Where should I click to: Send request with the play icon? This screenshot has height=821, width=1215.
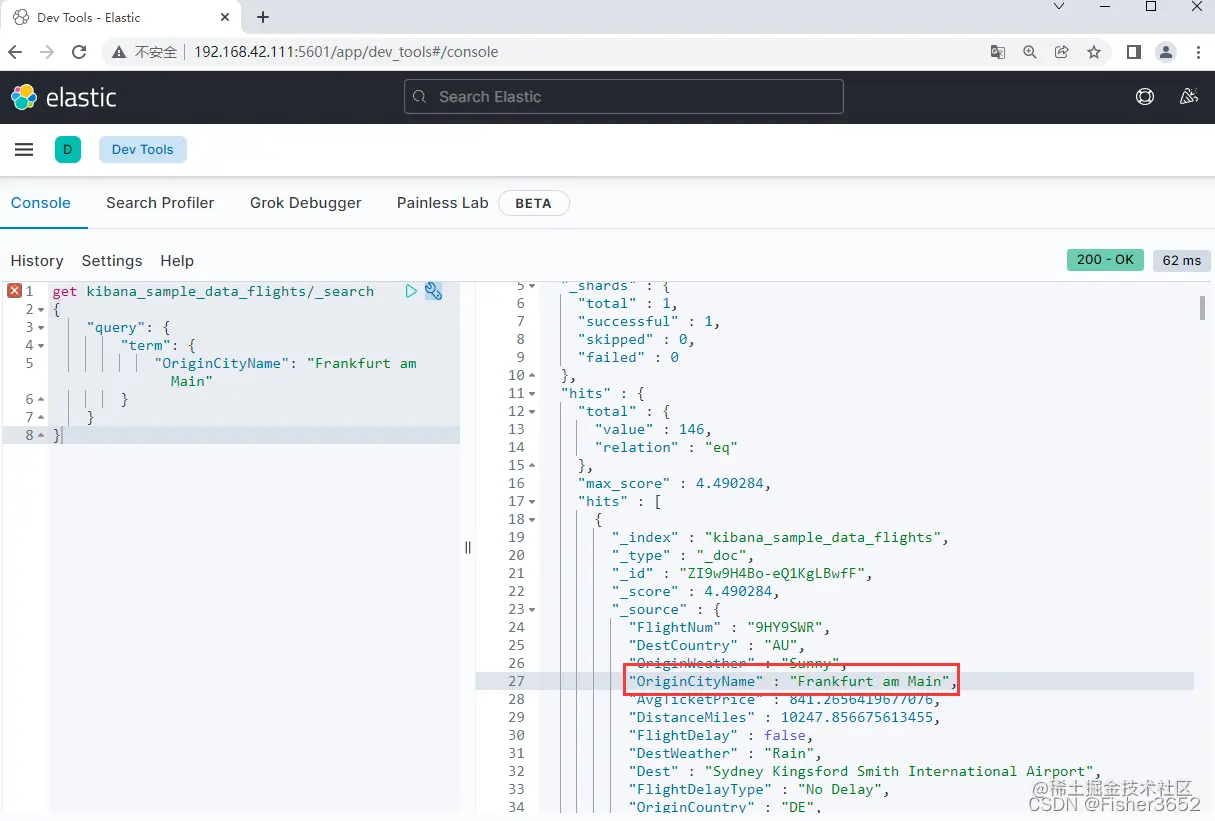[x=411, y=291]
